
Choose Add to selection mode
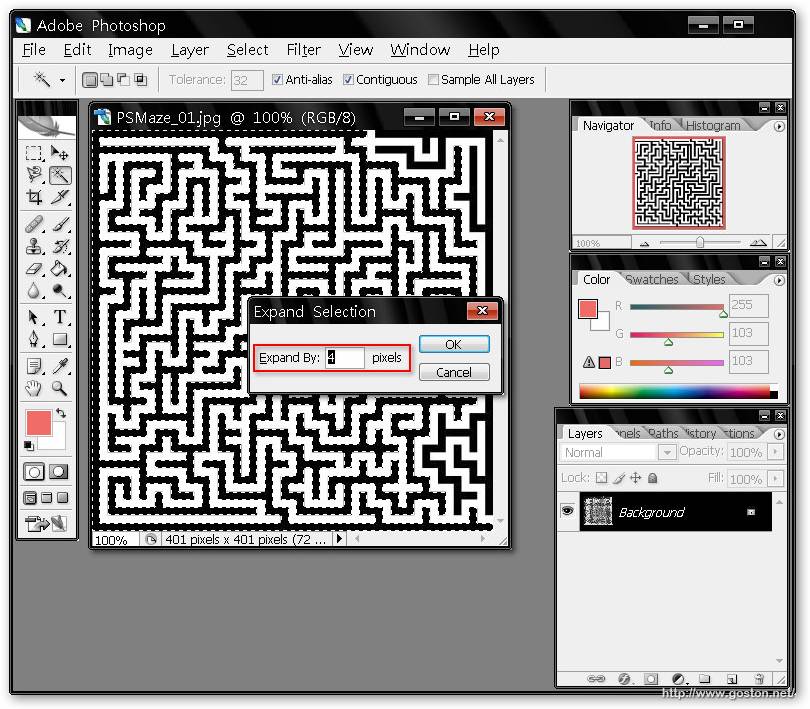106,80
